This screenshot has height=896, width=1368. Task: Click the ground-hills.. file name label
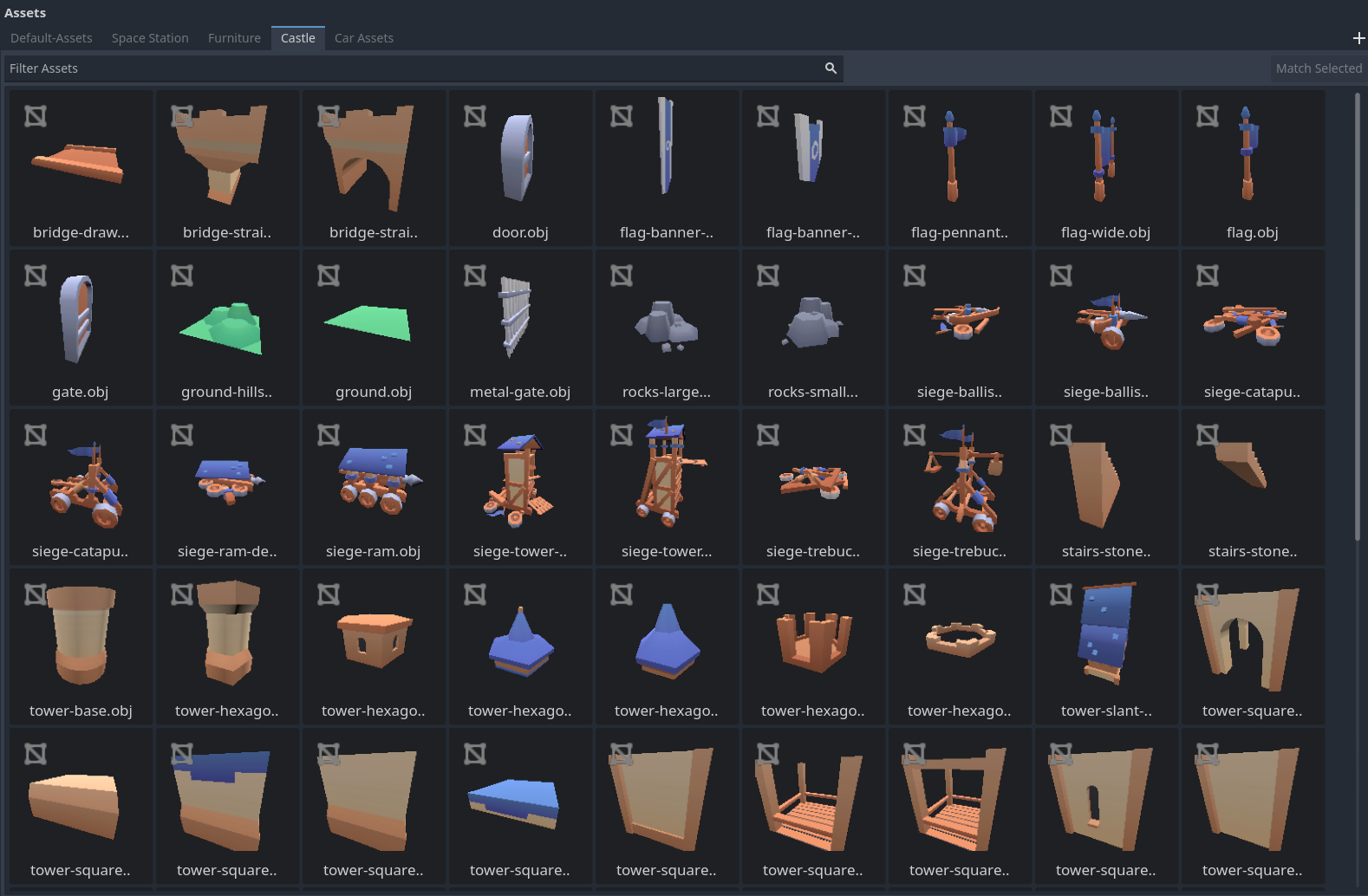click(227, 392)
